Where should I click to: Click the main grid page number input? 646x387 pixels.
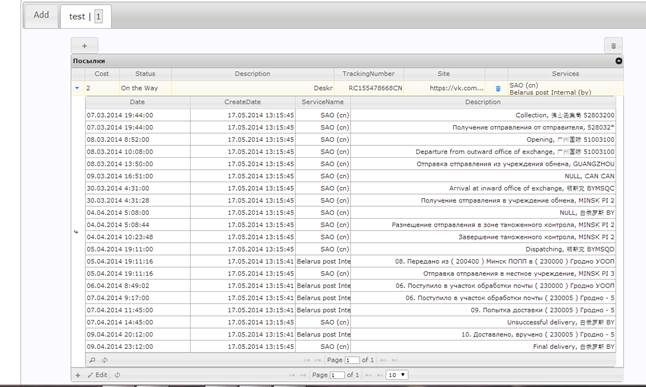(x=337, y=375)
